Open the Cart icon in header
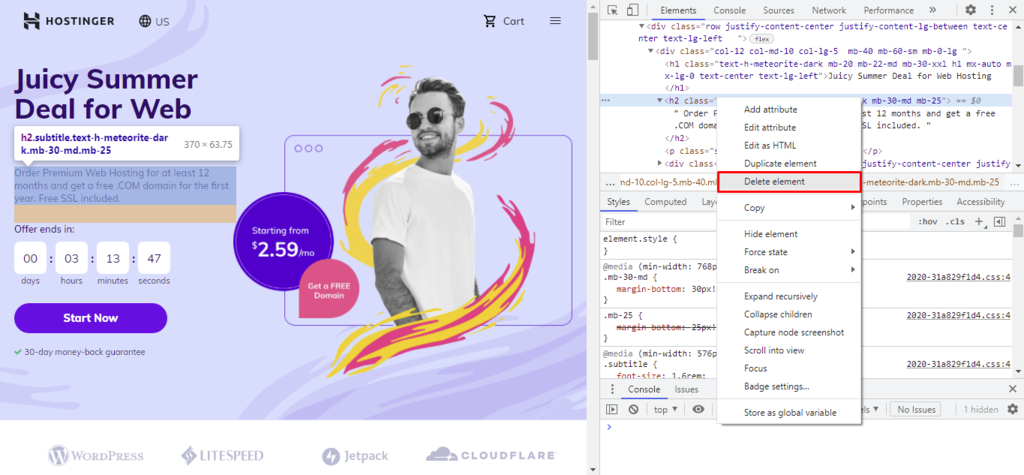 [503, 21]
